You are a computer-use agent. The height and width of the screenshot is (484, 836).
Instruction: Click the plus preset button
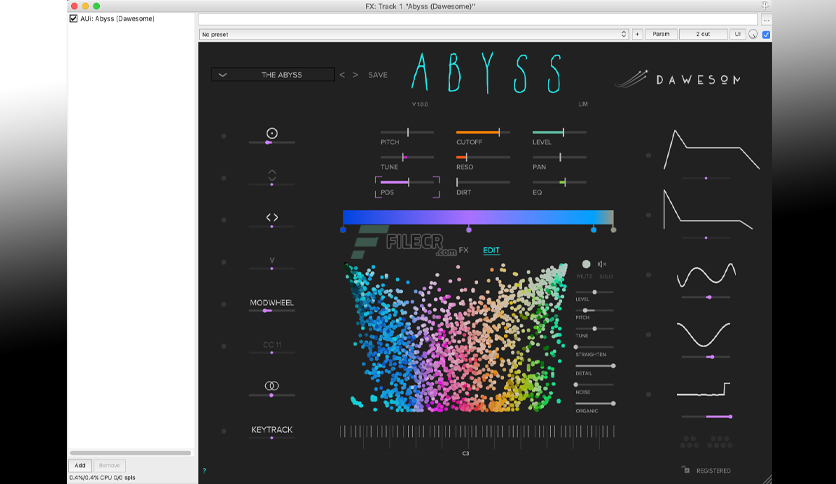[637, 34]
